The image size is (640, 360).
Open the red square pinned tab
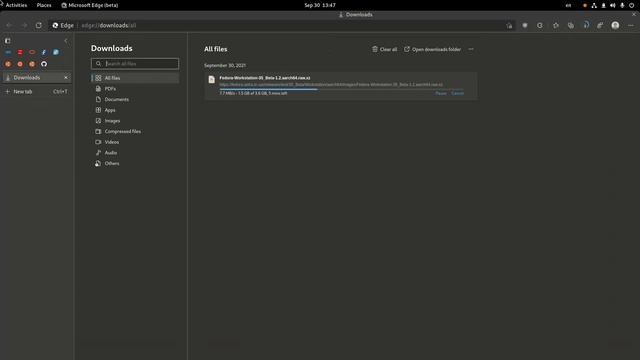point(20,52)
